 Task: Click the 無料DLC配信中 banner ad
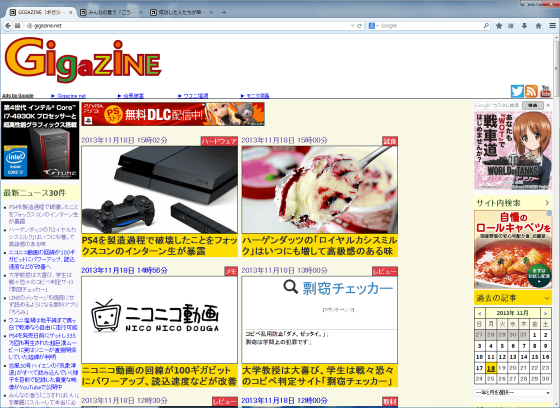[173, 114]
